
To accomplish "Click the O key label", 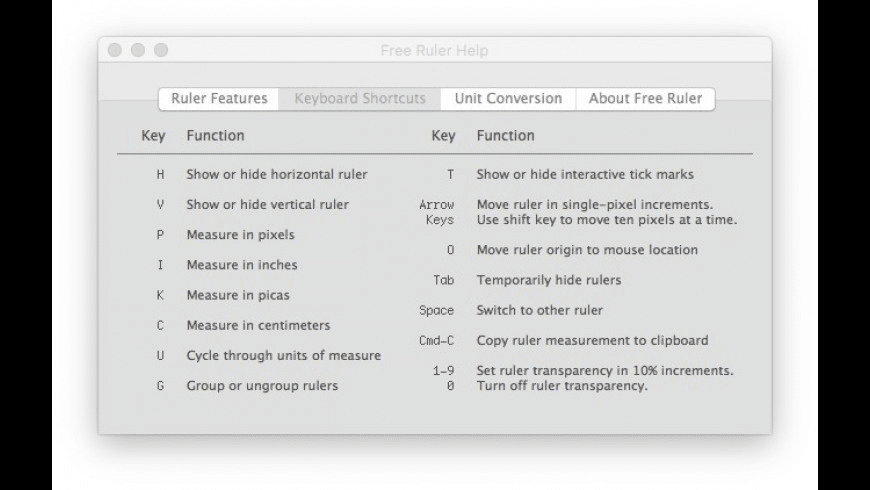I will coord(451,250).
